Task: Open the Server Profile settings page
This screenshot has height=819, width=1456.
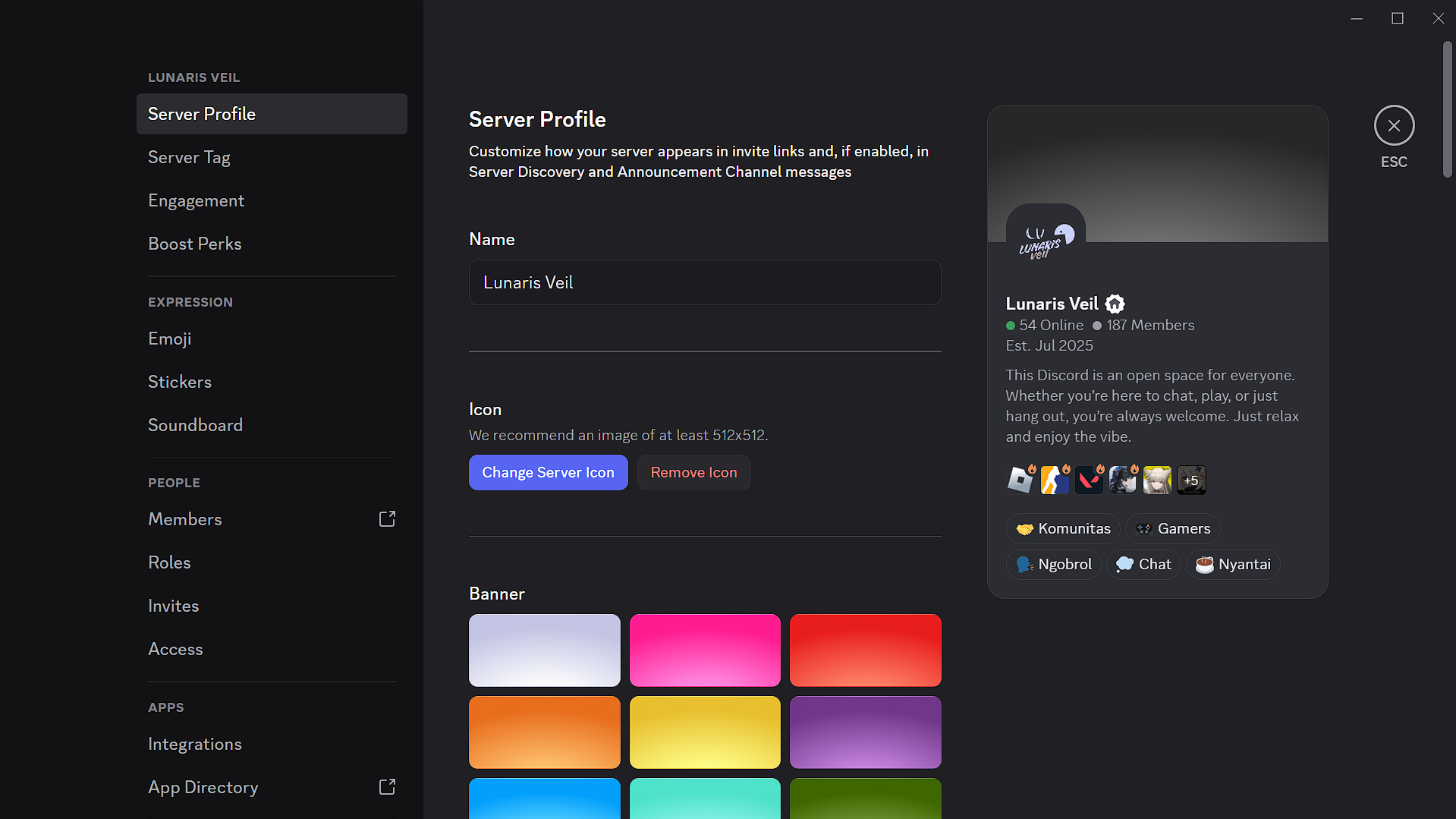Action: [272, 114]
